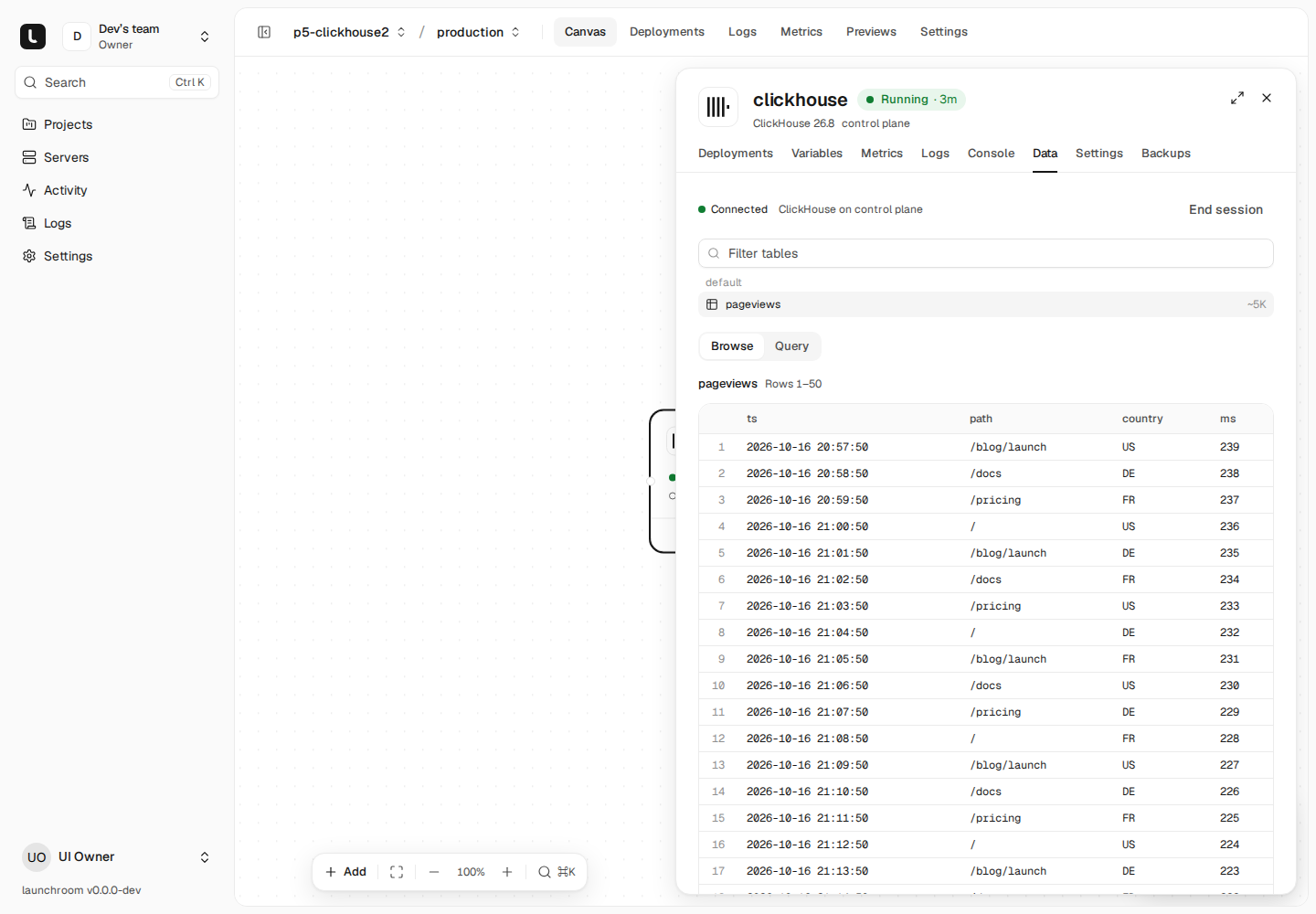Open the Previews top tab

[x=871, y=32]
